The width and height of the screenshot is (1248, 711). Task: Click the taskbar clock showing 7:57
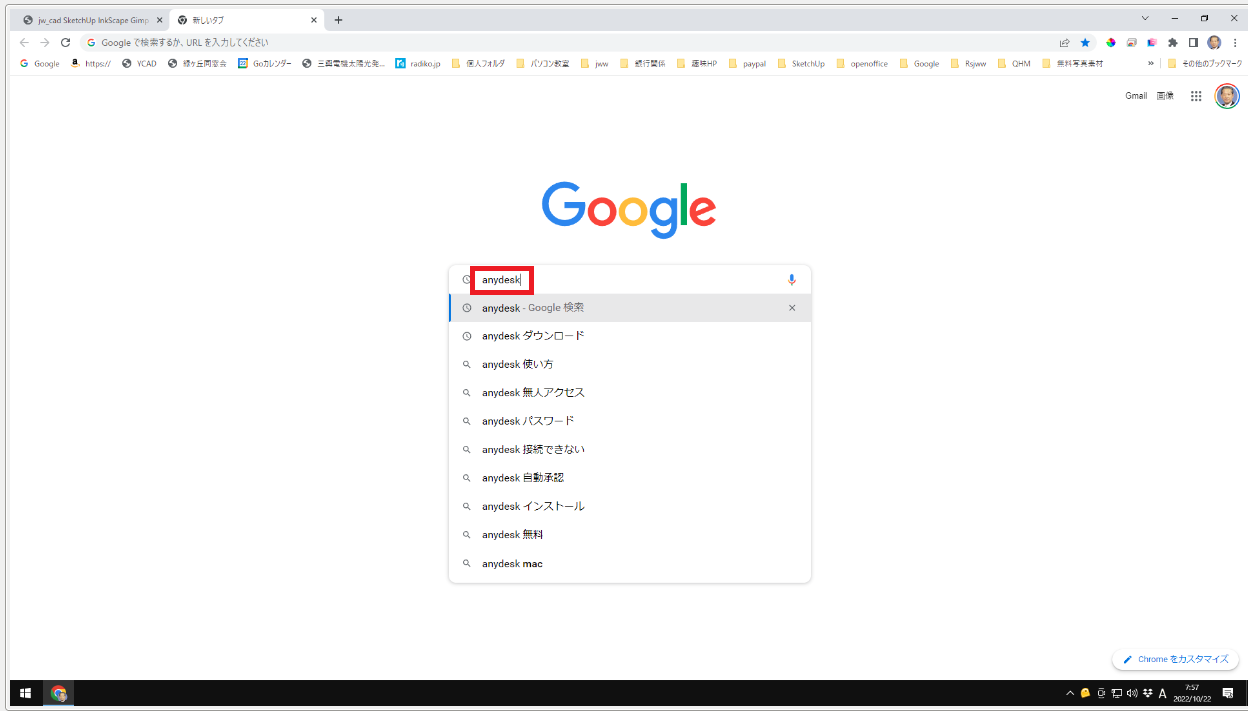pos(1192,693)
